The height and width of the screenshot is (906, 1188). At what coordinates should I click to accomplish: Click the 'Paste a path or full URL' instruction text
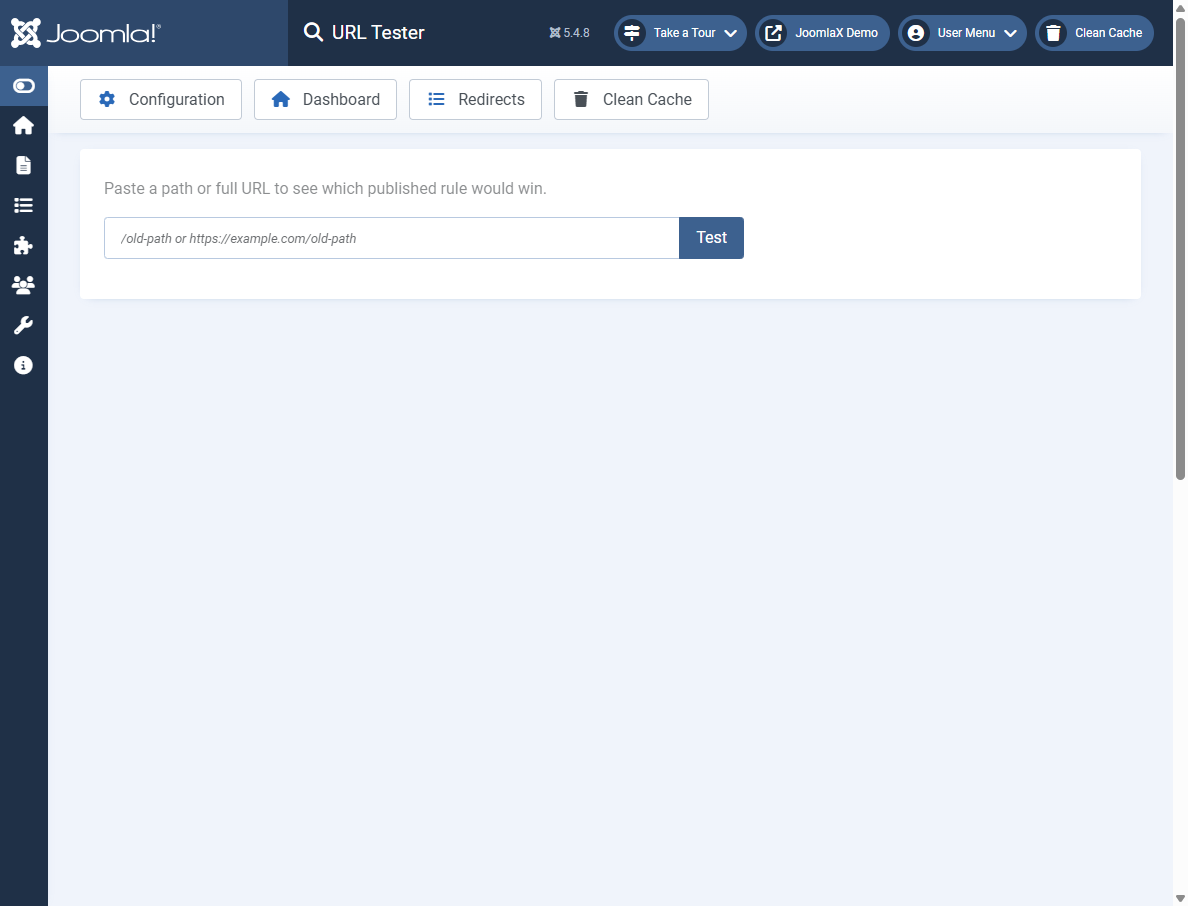click(x=325, y=188)
